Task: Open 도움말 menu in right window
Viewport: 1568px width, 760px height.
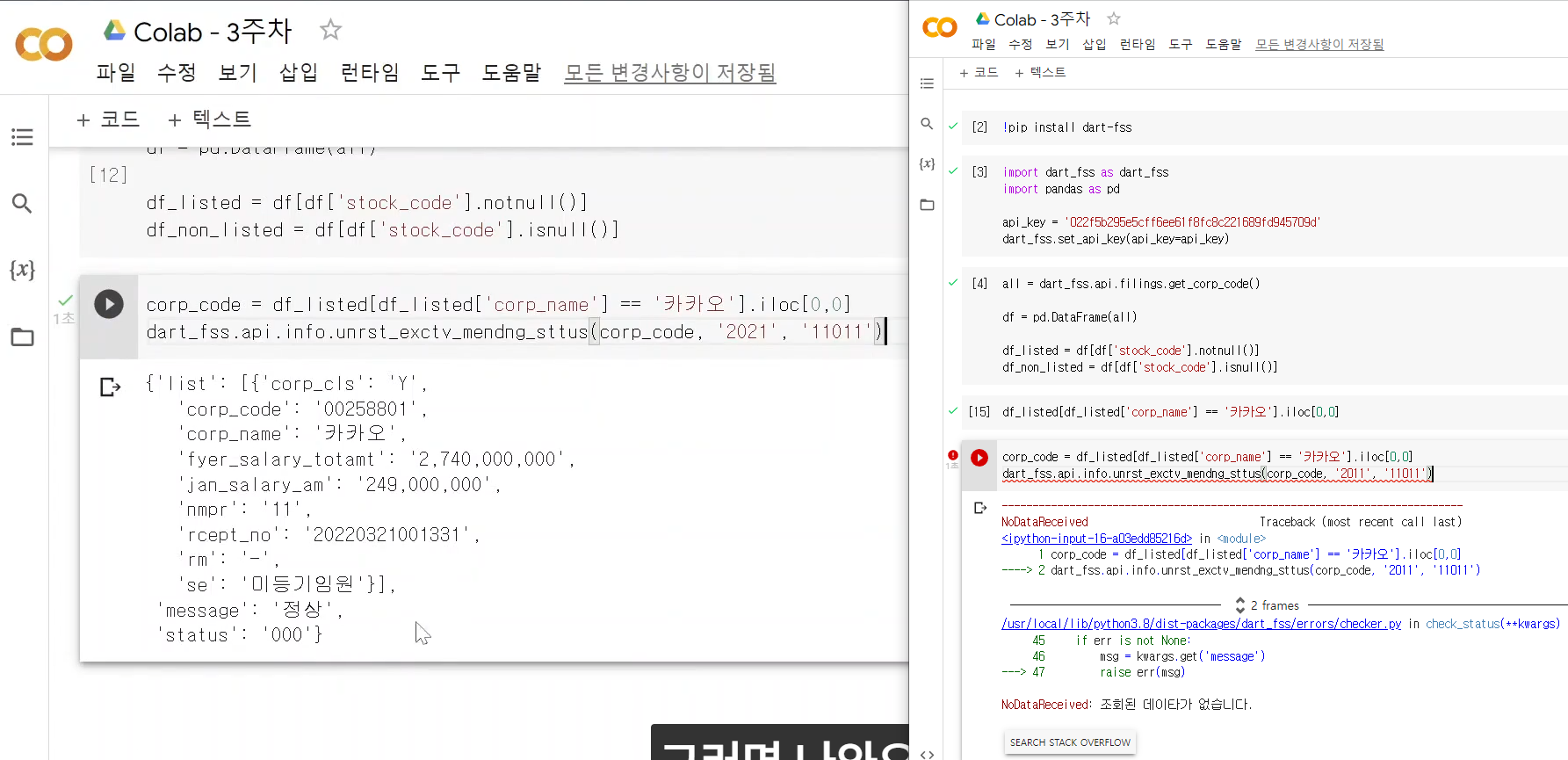Action: point(1224,44)
